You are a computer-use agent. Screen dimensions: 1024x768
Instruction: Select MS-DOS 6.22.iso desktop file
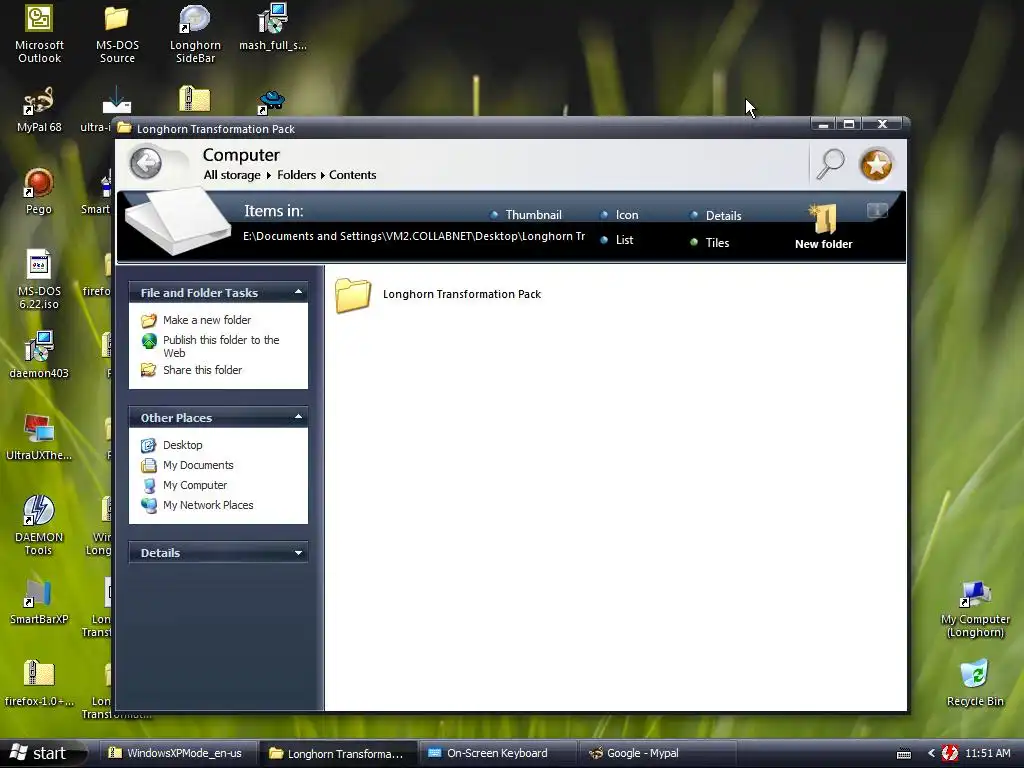click(x=39, y=280)
